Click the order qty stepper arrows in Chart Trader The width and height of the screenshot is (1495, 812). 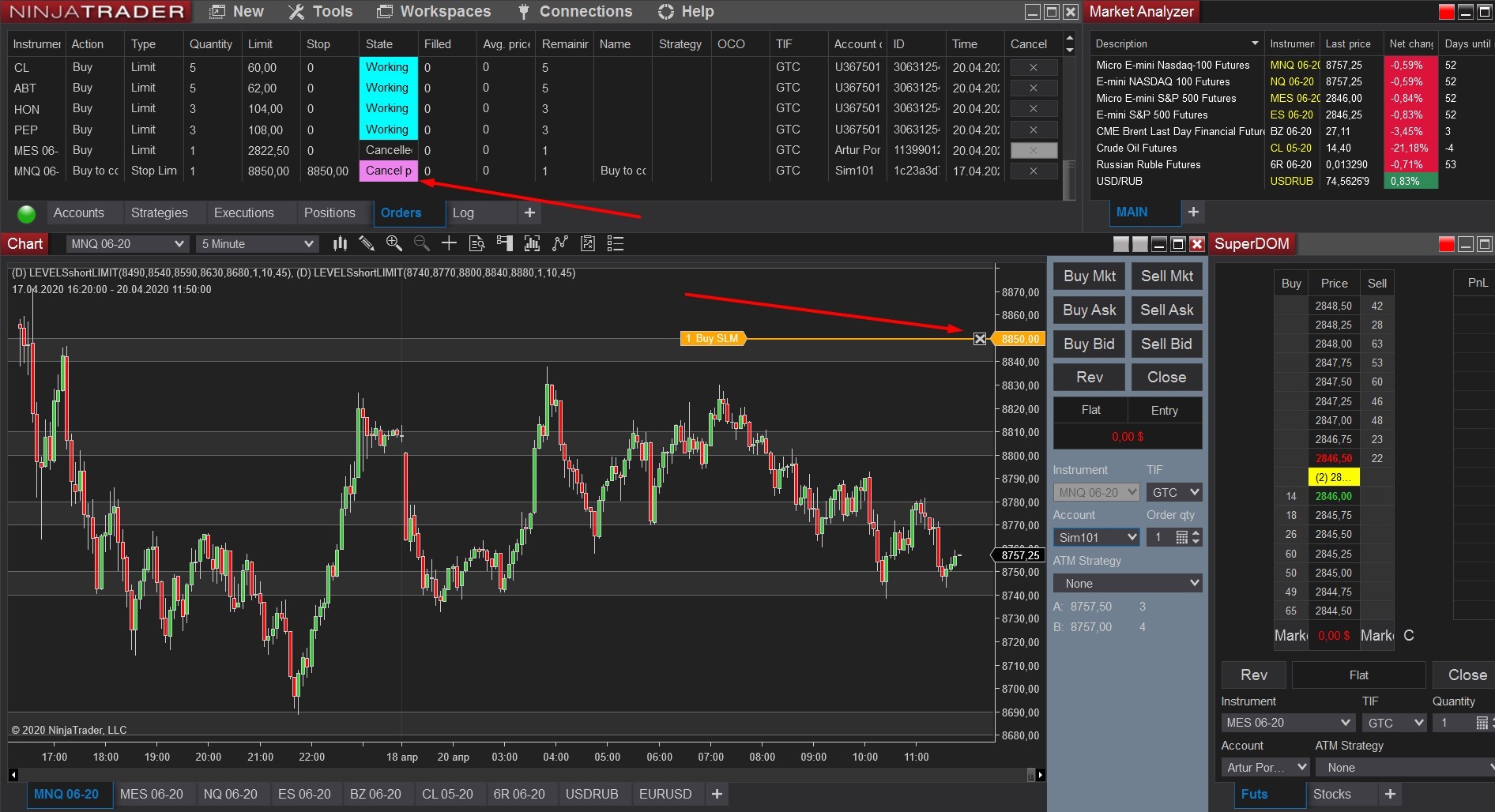pyautogui.click(x=1196, y=538)
